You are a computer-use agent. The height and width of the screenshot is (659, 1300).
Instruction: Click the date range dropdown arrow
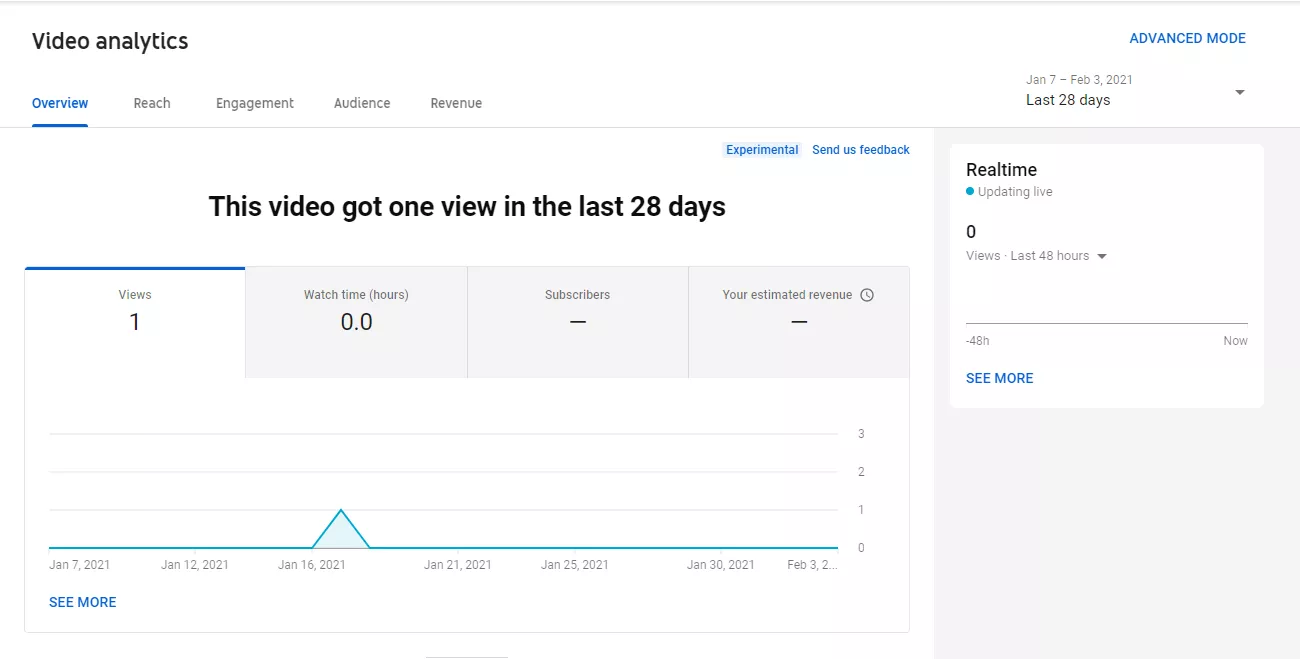pos(1239,92)
